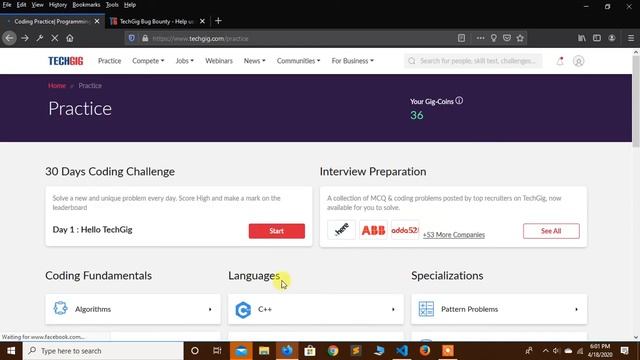640x360 pixels.
Task: Bookmark this page with star icon
Action: pos(520,38)
